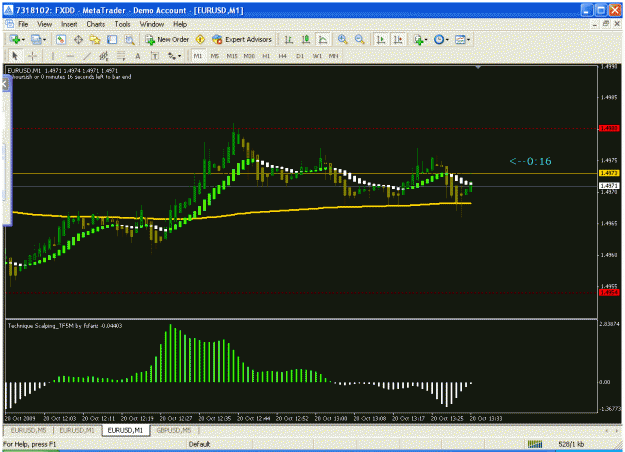The height and width of the screenshot is (452, 625).
Task: Select the Vertical Line tool
Action: tap(53, 56)
